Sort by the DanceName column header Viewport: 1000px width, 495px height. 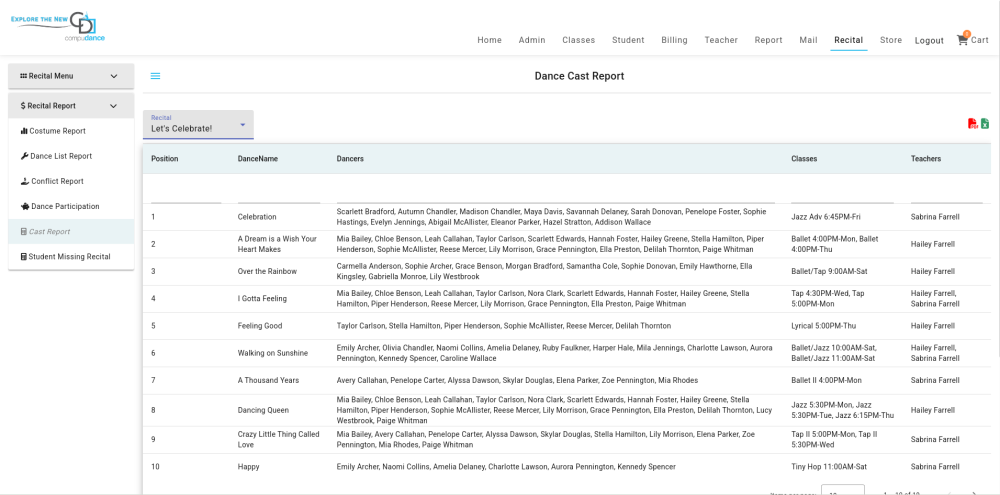click(x=258, y=159)
